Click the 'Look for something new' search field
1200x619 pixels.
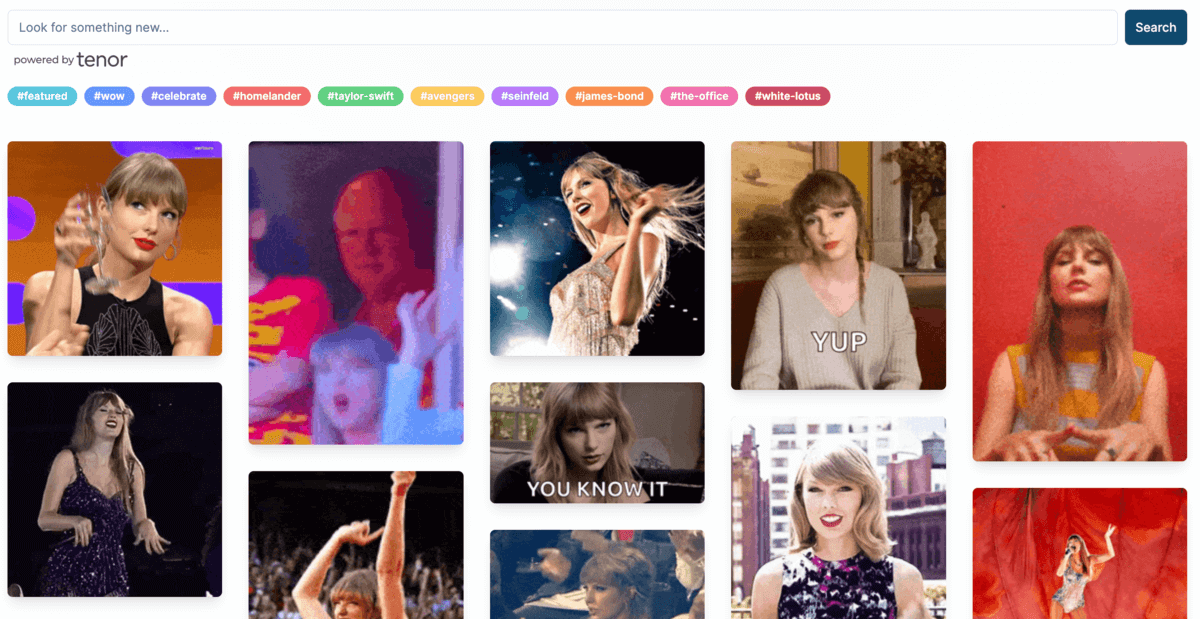coord(561,28)
